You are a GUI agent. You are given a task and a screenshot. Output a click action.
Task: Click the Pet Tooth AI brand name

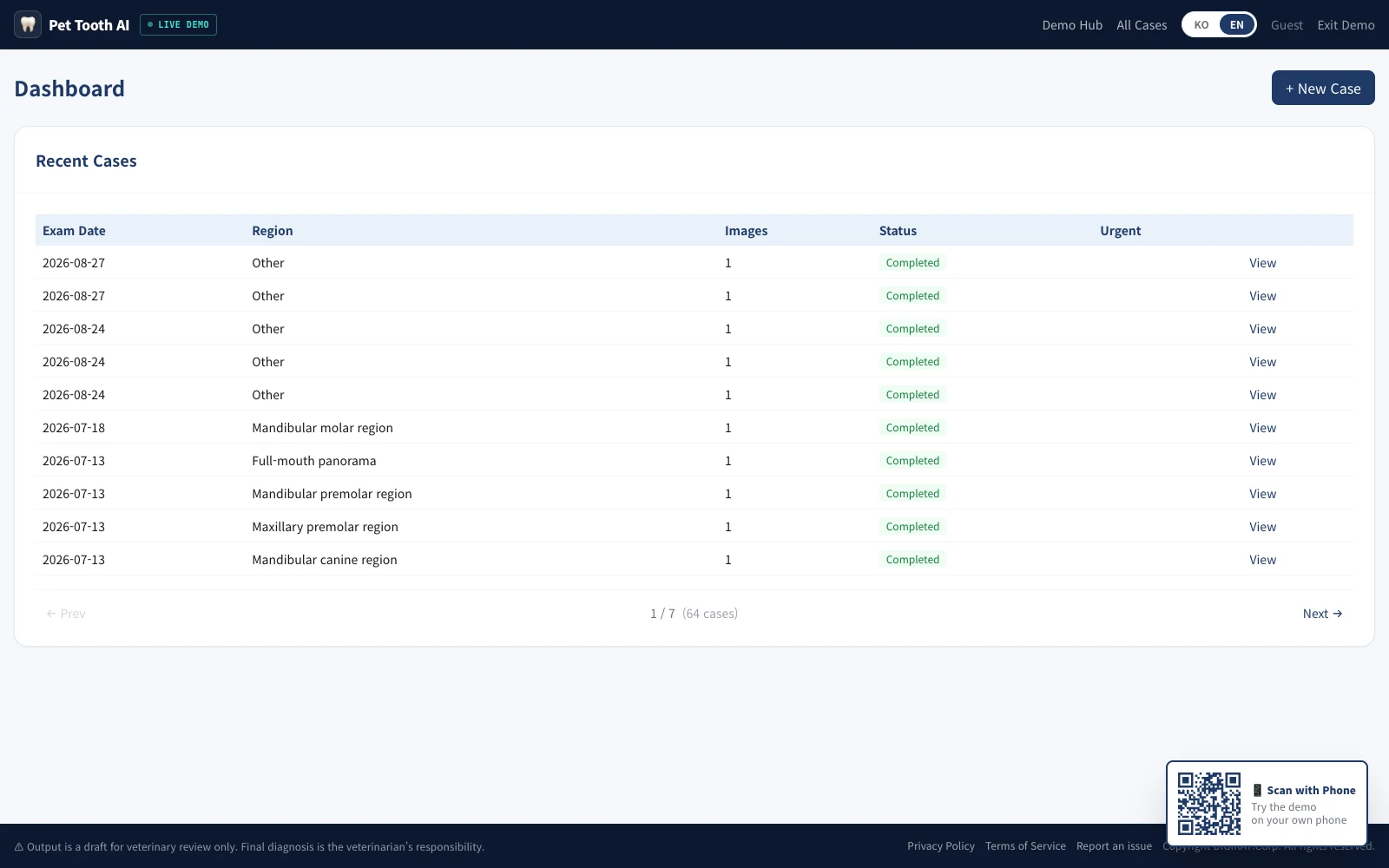(x=89, y=25)
